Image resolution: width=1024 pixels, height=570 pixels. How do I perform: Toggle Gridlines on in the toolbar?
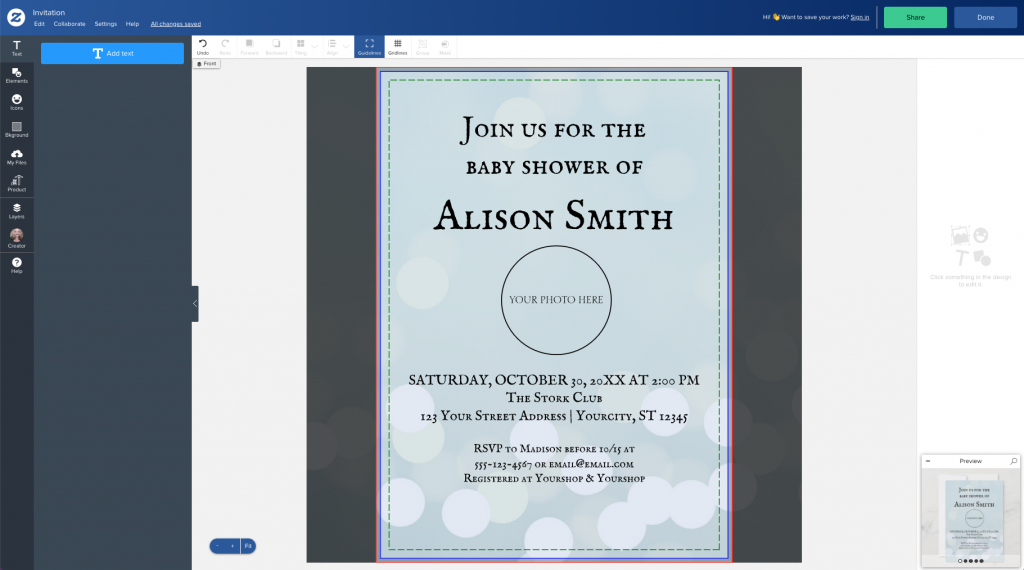point(397,46)
